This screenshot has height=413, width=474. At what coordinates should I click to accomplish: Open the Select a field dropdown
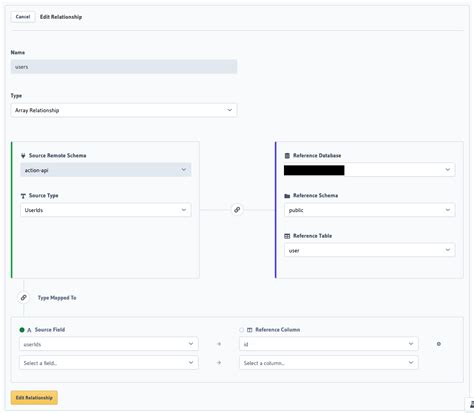(x=109, y=363)
